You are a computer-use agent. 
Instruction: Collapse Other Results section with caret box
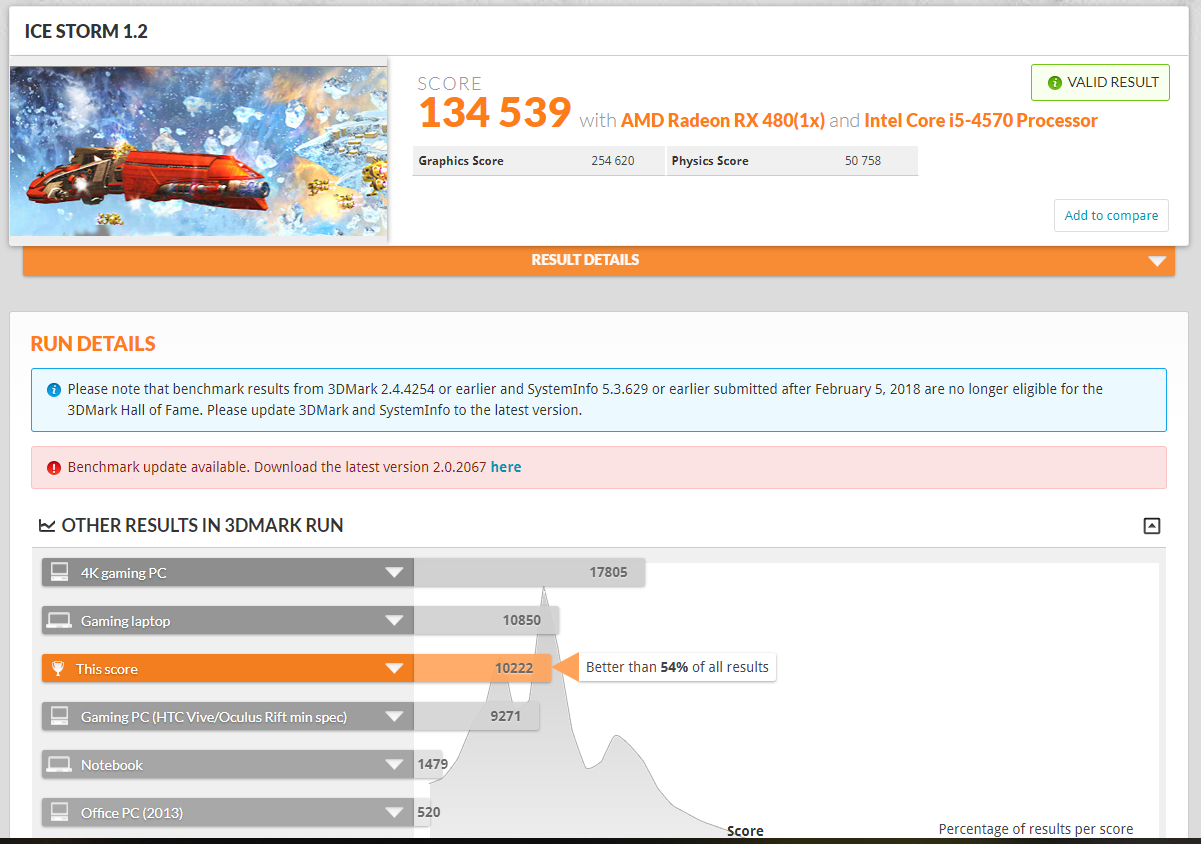[1152, 525]
